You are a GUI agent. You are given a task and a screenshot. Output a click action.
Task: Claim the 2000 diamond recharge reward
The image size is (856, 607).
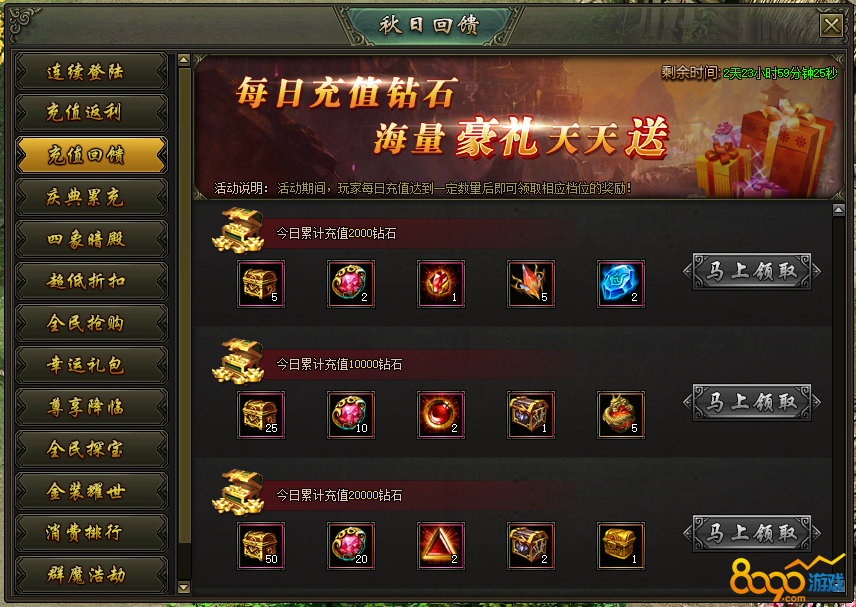point(752,271)
